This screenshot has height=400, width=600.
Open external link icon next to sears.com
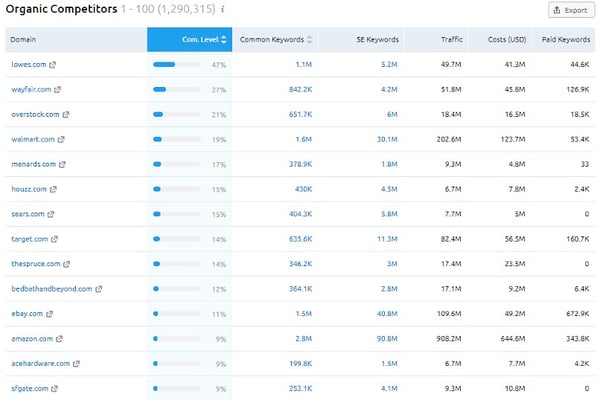(x=51, y=214)
